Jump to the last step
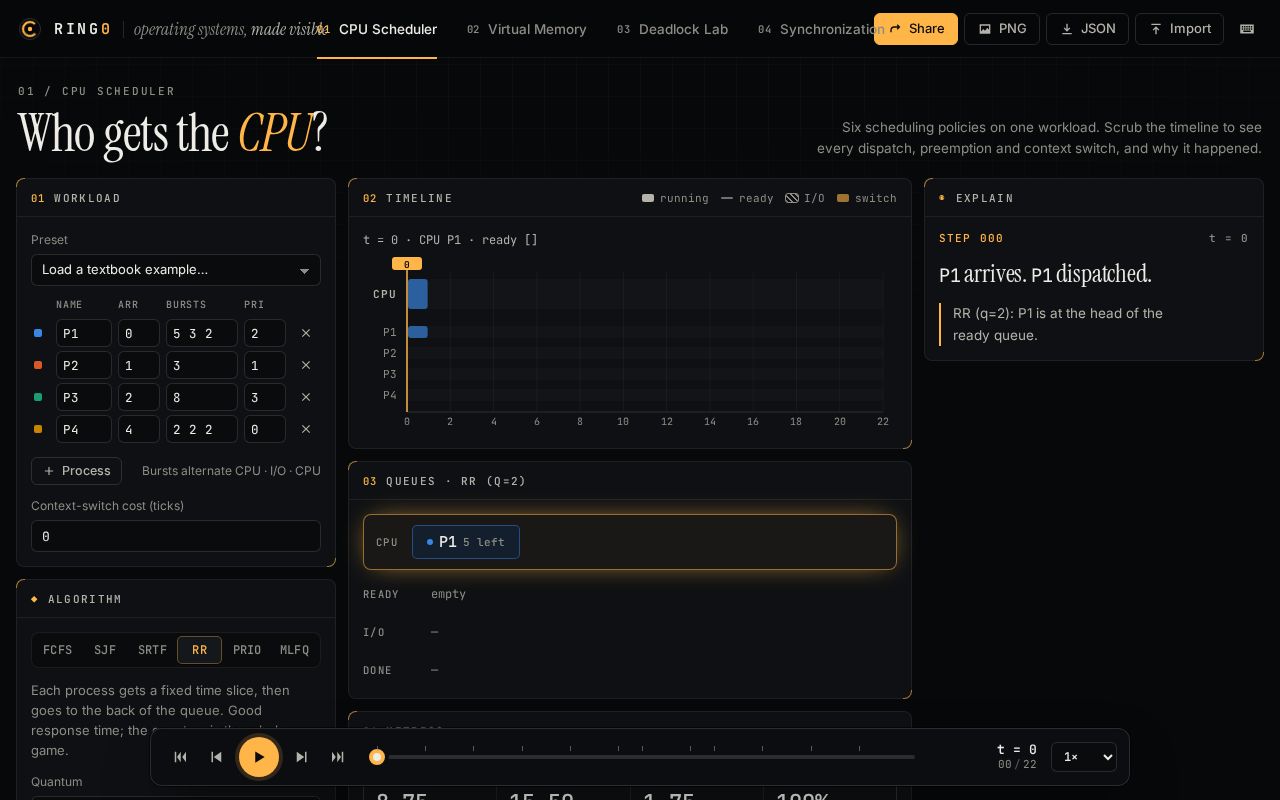1280x800 pixels. [x=338, y=757]
